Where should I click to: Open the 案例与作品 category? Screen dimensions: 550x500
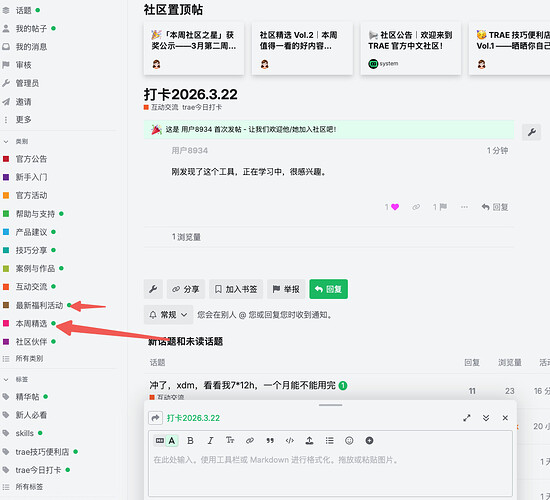(x=35, y=268)
